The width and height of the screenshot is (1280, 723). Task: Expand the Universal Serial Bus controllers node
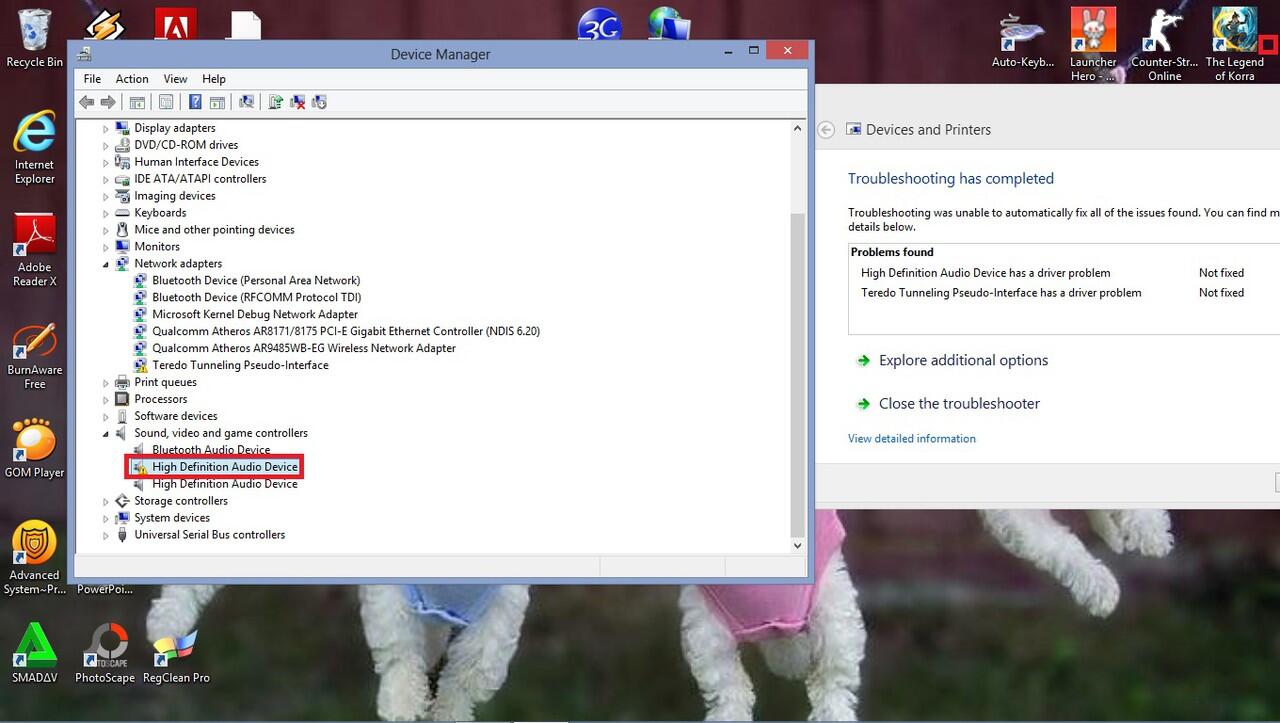(106, 535)
